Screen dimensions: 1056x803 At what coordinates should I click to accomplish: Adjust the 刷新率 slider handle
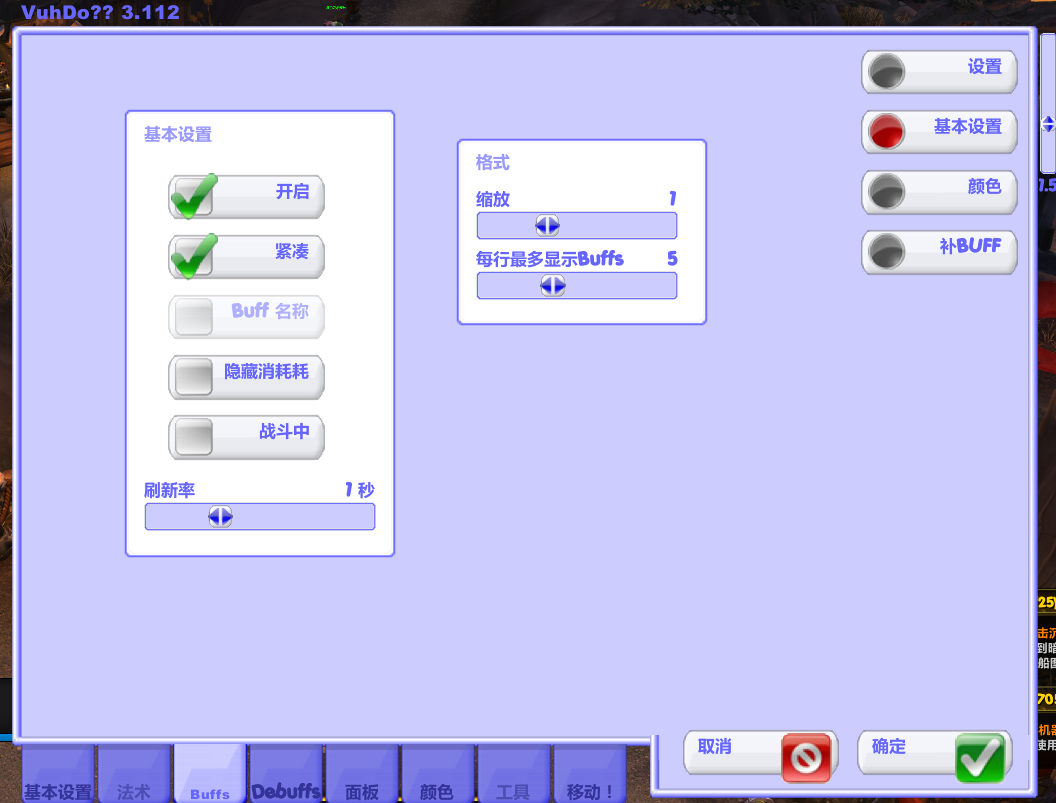click(219, 516)
